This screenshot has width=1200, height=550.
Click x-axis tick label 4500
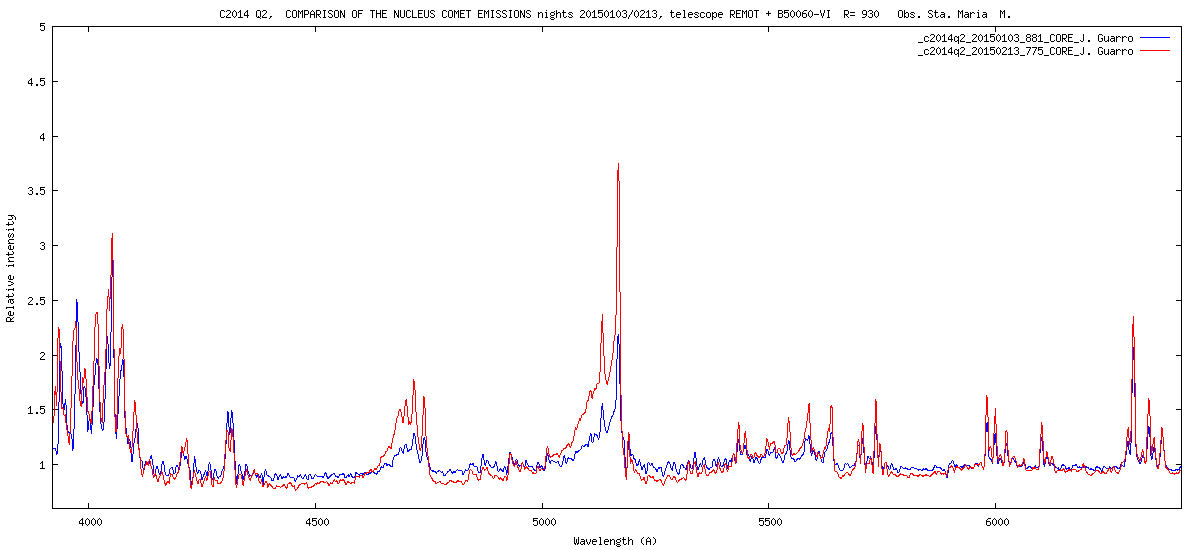(316, 521)
